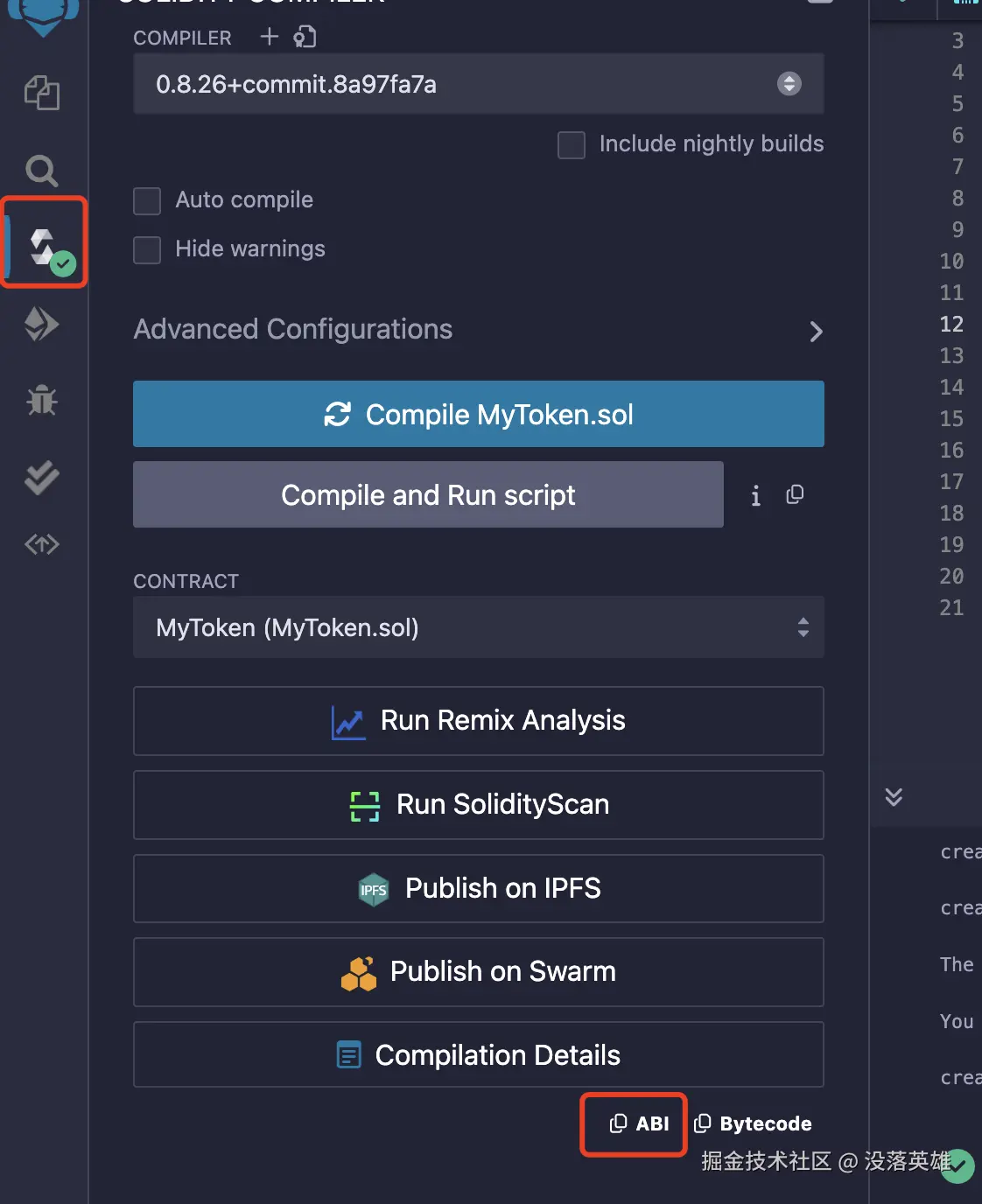
Task: Open the Search in files icon
Action: (x=41, y=171)
